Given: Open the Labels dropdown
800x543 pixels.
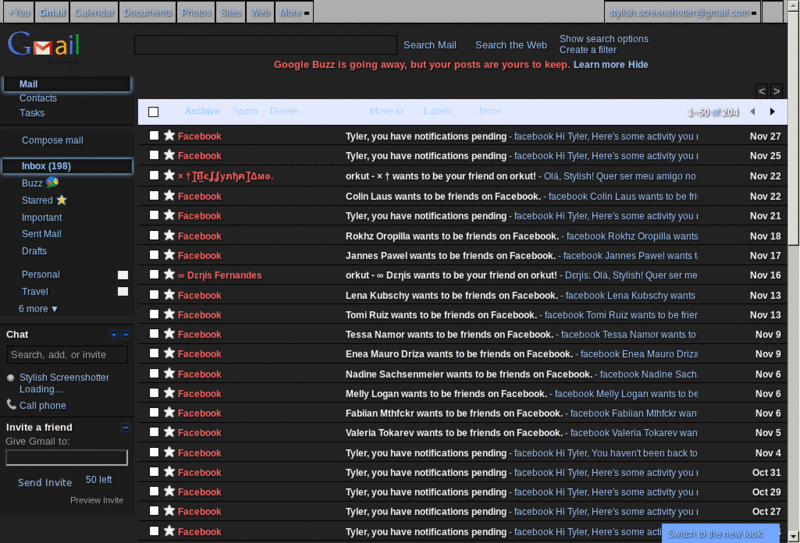Looking at the screenshot, I should pos(438,111).
